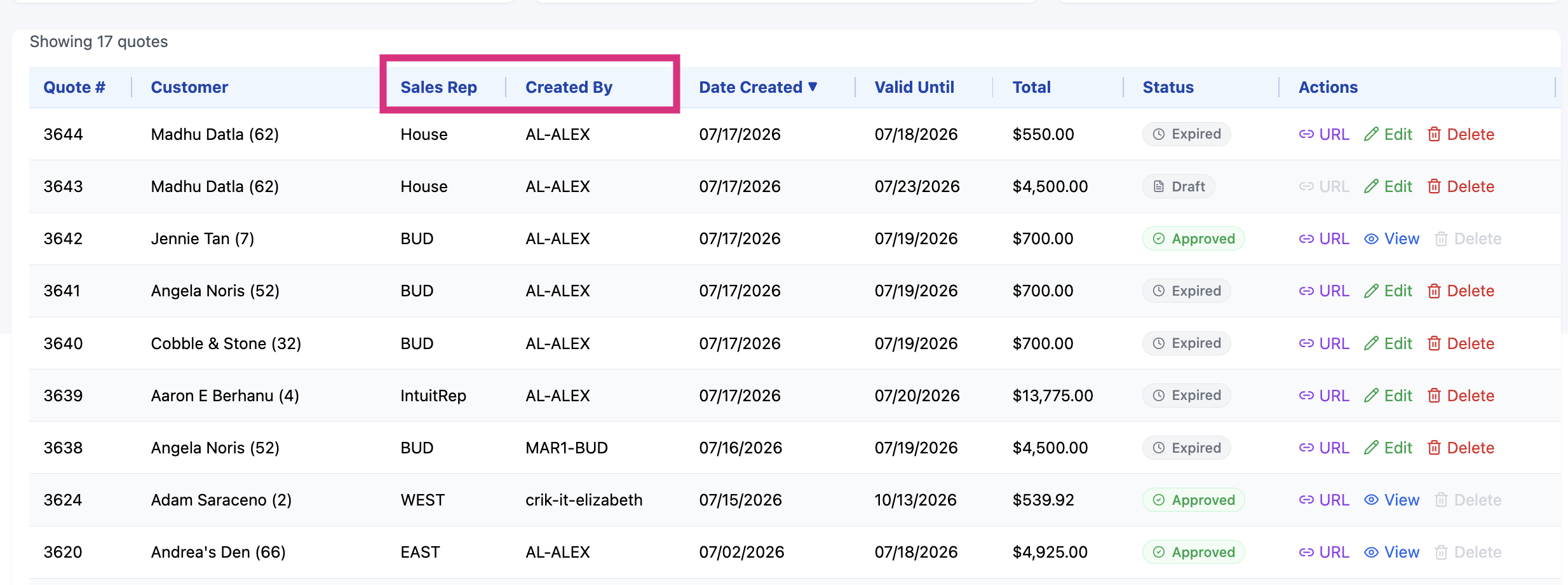Click URL link icon for quote 3644
The height and width of the screenshot is (585, 1568).
[x=1306, y=134]
